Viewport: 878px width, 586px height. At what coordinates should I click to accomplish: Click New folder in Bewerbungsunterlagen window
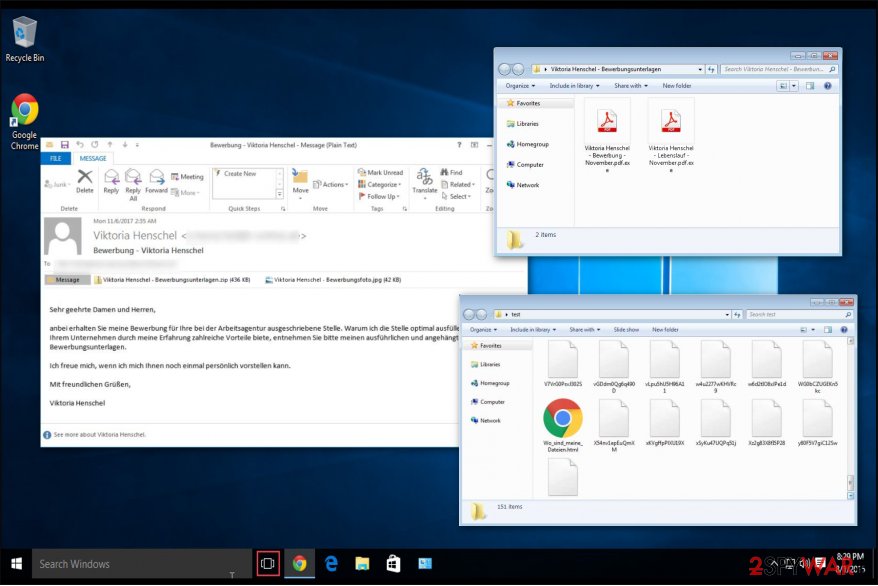[x=676, y=86]
